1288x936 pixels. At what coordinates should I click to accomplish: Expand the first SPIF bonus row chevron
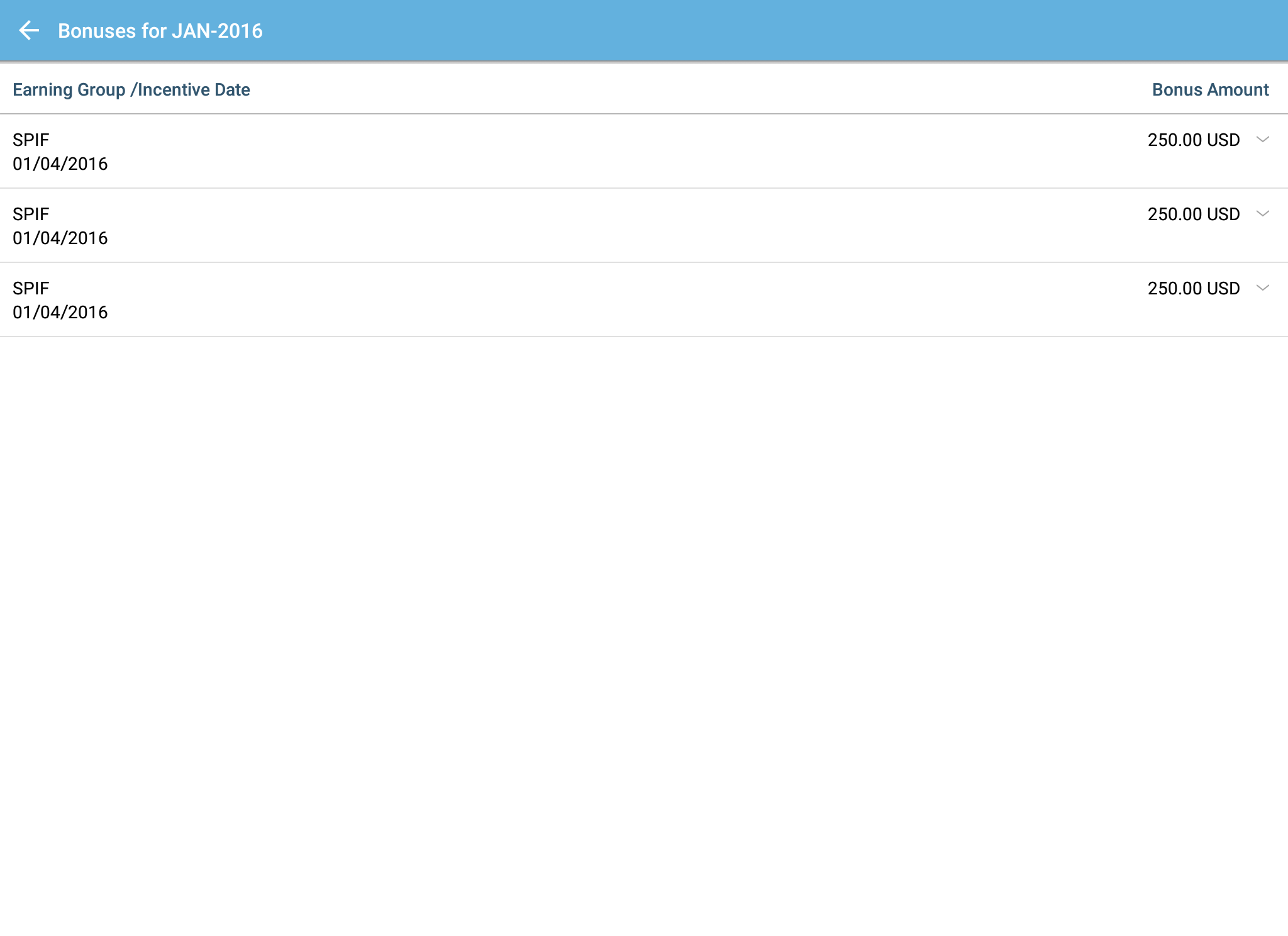coord(1262,140)
